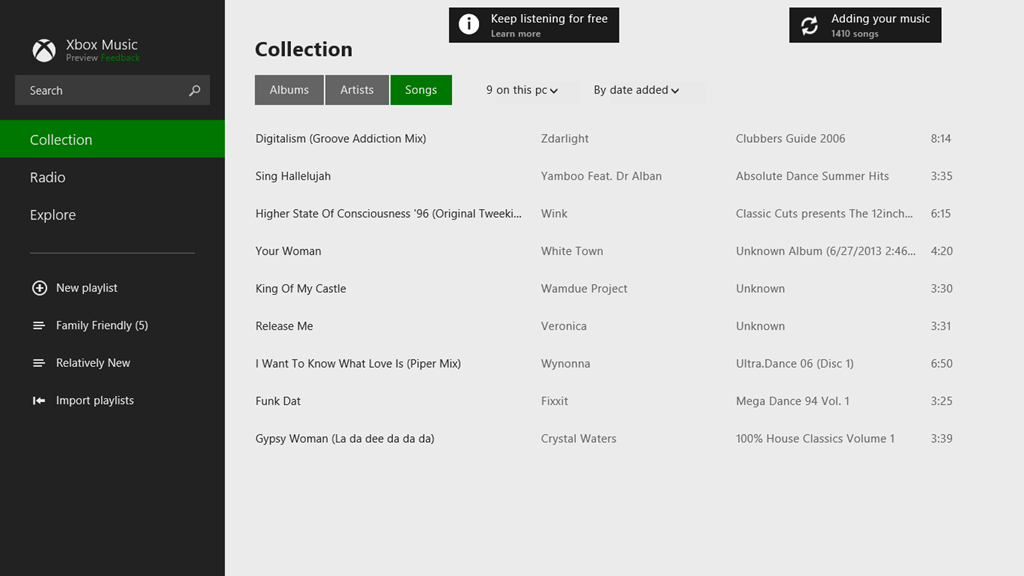Click the 6:50 duration

click(x=942, y=364)
